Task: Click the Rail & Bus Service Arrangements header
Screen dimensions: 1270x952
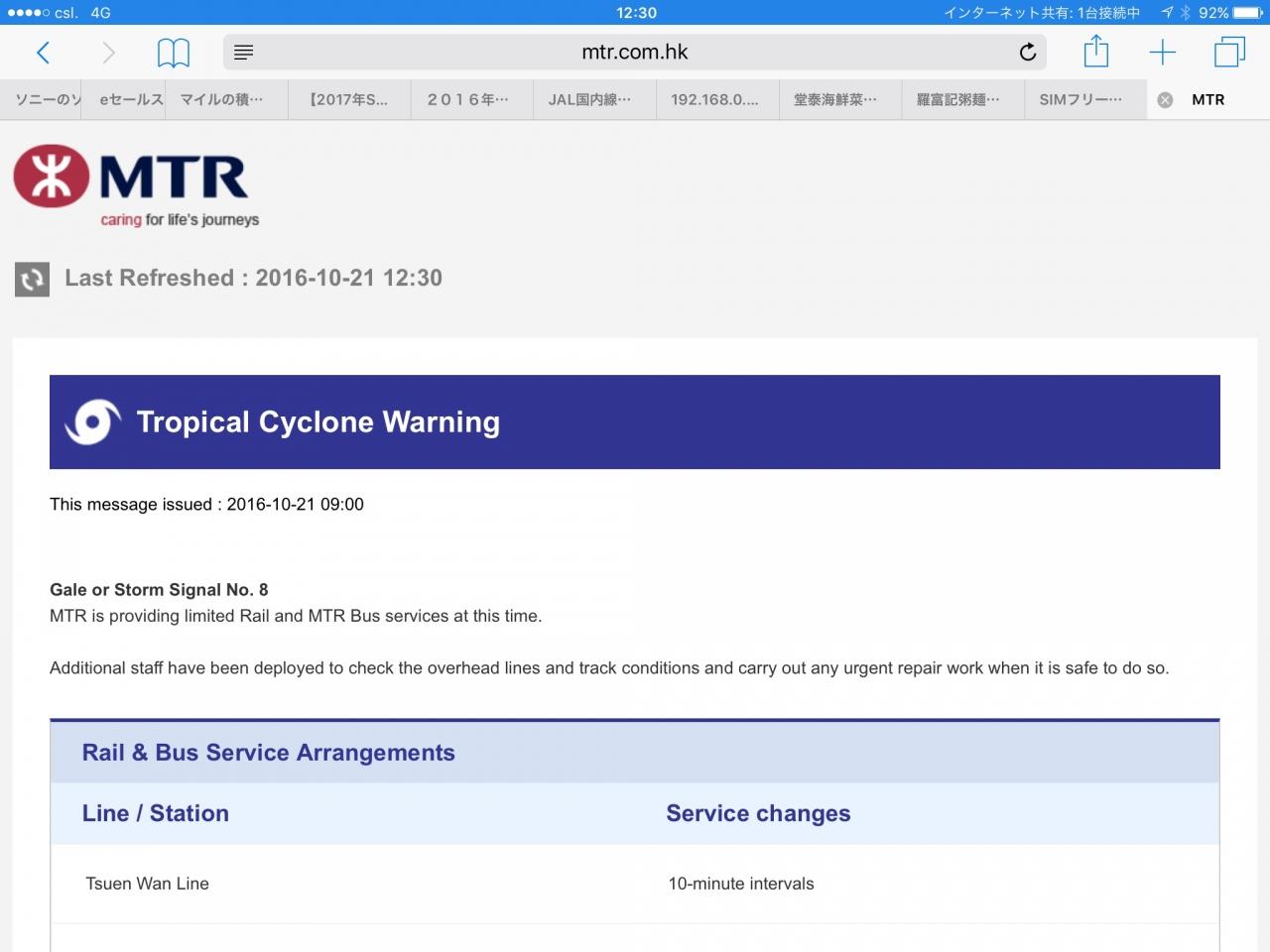Action: click(x=269, y=753)
